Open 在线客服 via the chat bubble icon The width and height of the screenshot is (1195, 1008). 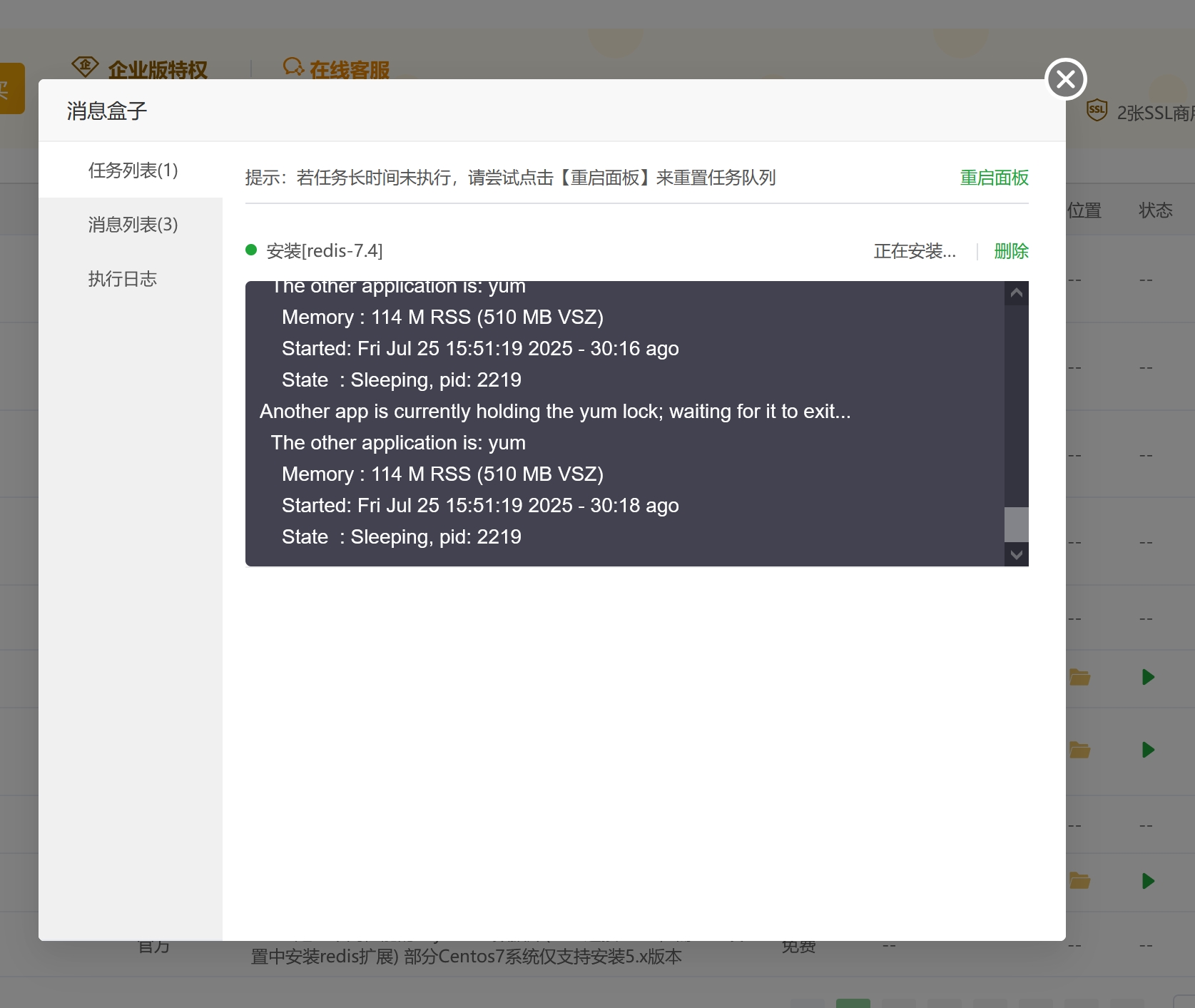coord(293,66)
